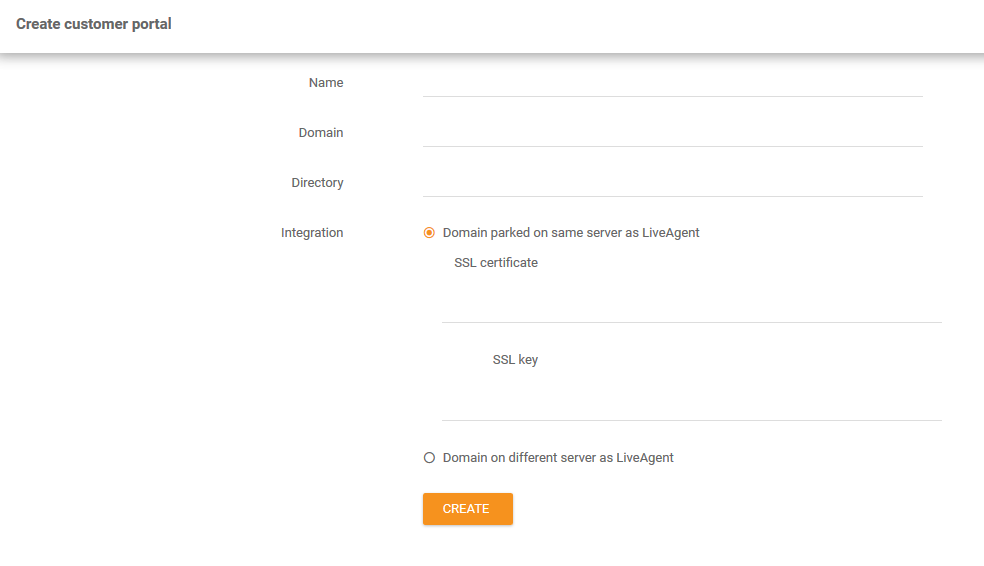Select the "Domain parked on same server" radio button

(x=429, y=233)
